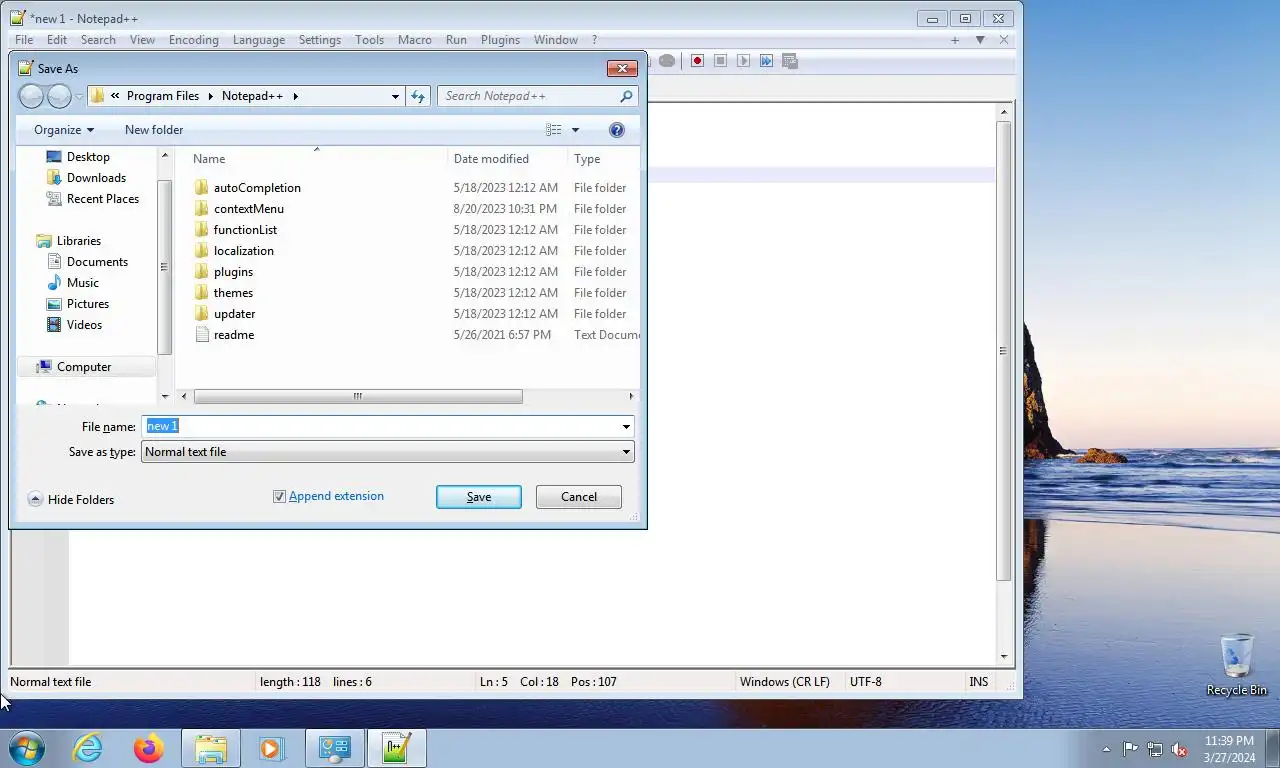Collapse the pane with Hide Folders
Image resolution: width=1280 pixels, height=768 pixels.
pyautogui.click(x=70, y=499)
